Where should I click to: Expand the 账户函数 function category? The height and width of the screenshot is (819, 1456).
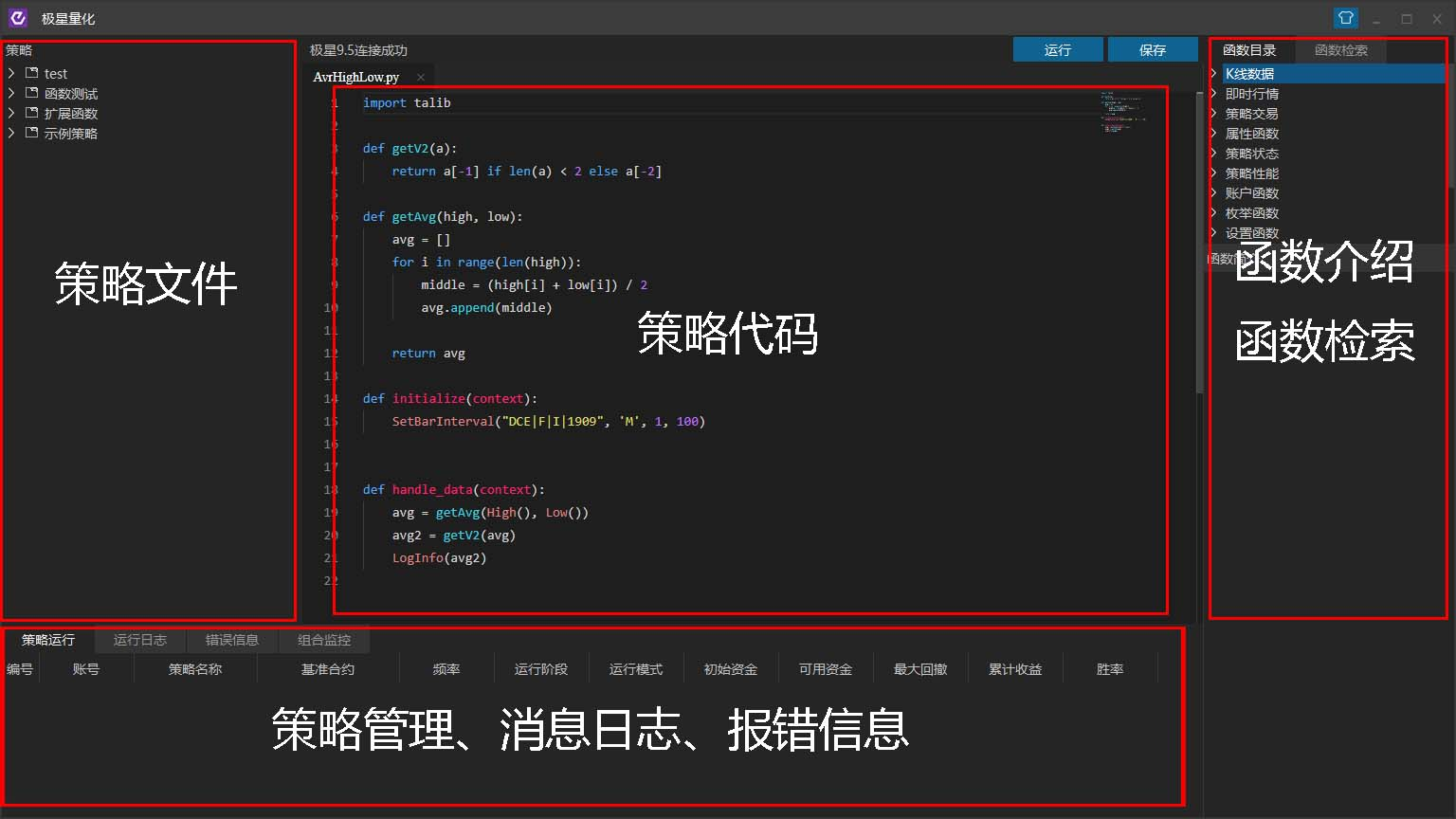1214,192
